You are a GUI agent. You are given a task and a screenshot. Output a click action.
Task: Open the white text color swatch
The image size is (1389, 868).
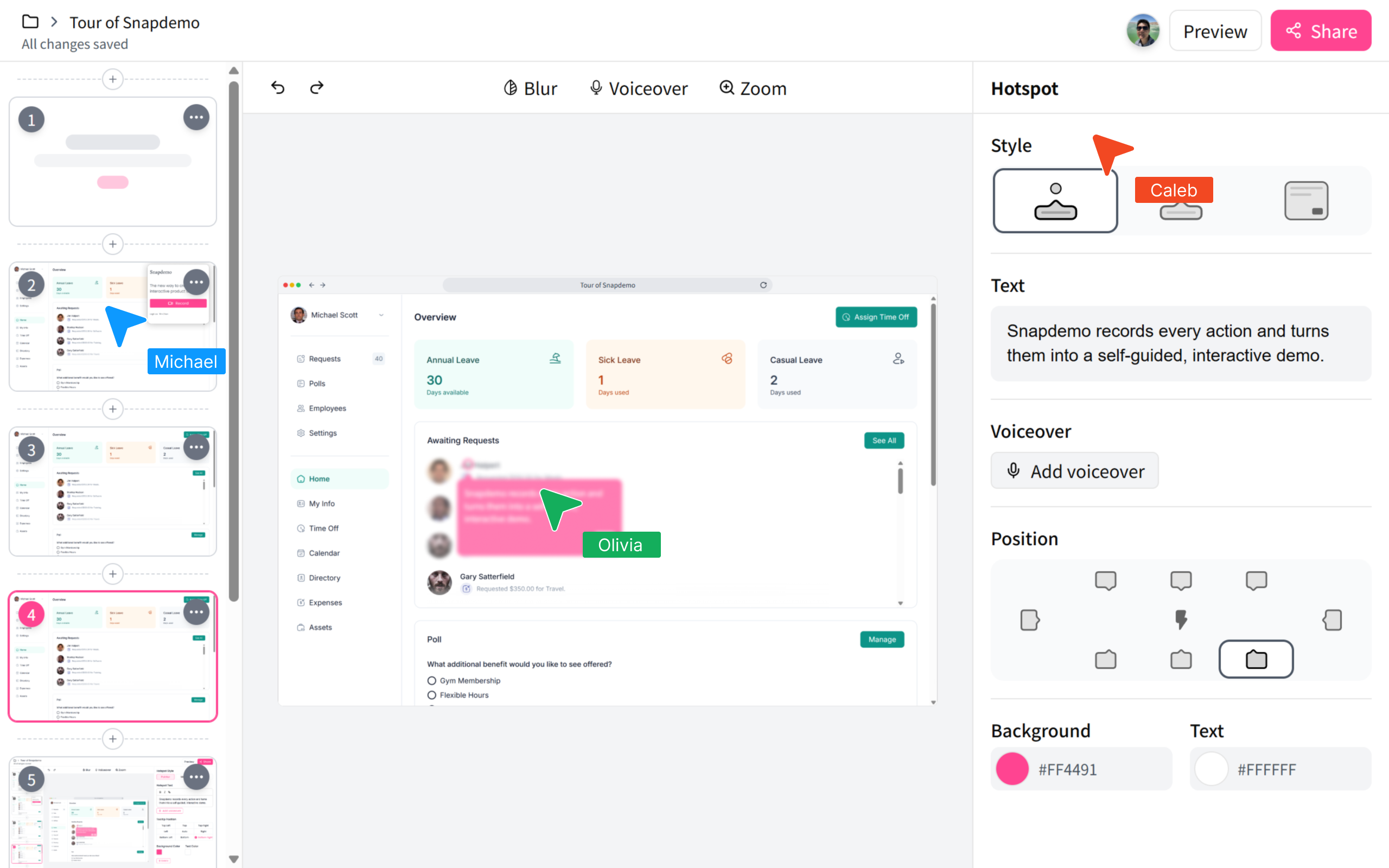[x=1211, y=769]
